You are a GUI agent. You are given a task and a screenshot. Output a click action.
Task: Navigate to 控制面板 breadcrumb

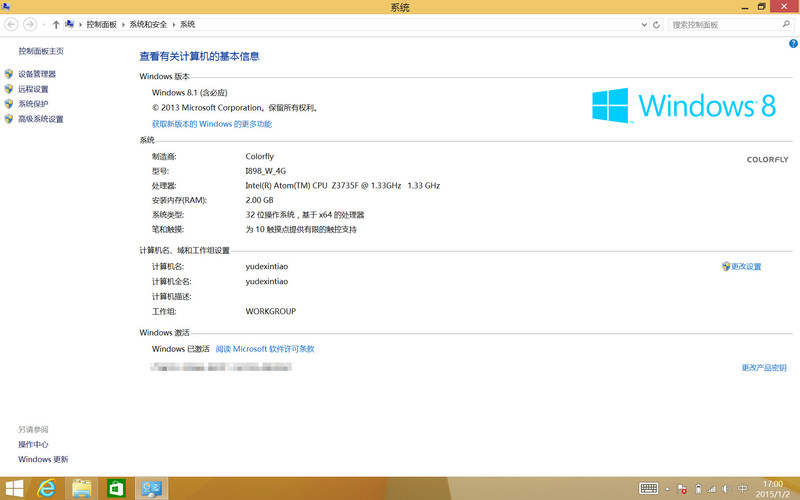102,24
